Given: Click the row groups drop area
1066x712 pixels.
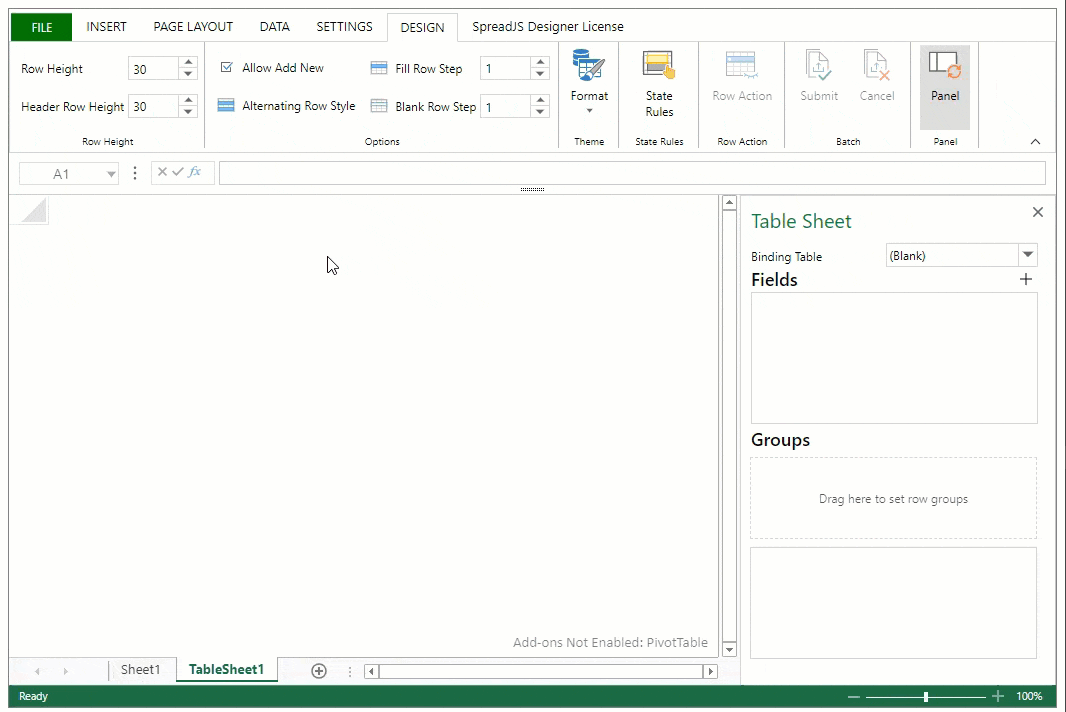Looking at the screenshot, I should pyautogui.click(x=893, y=498).
